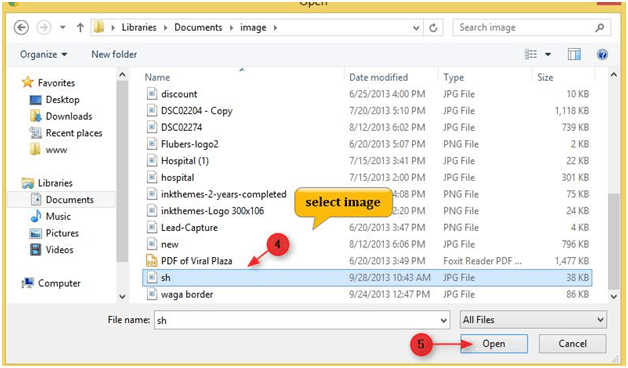Go back using the Back arrow
The height and width of the screenshot is (368, 628).
coord(21,28)
